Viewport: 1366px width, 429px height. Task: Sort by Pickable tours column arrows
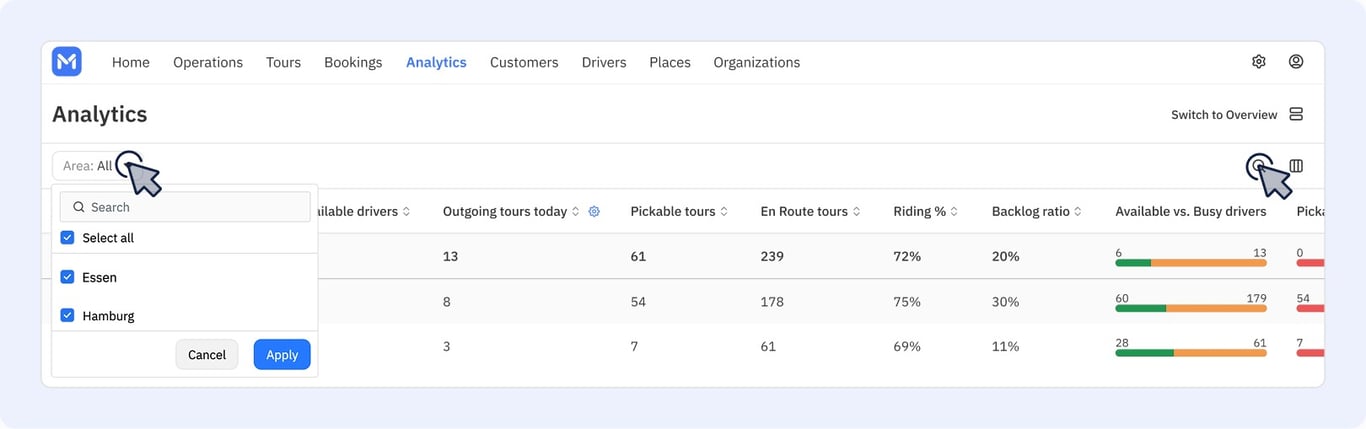coord(724,212)
